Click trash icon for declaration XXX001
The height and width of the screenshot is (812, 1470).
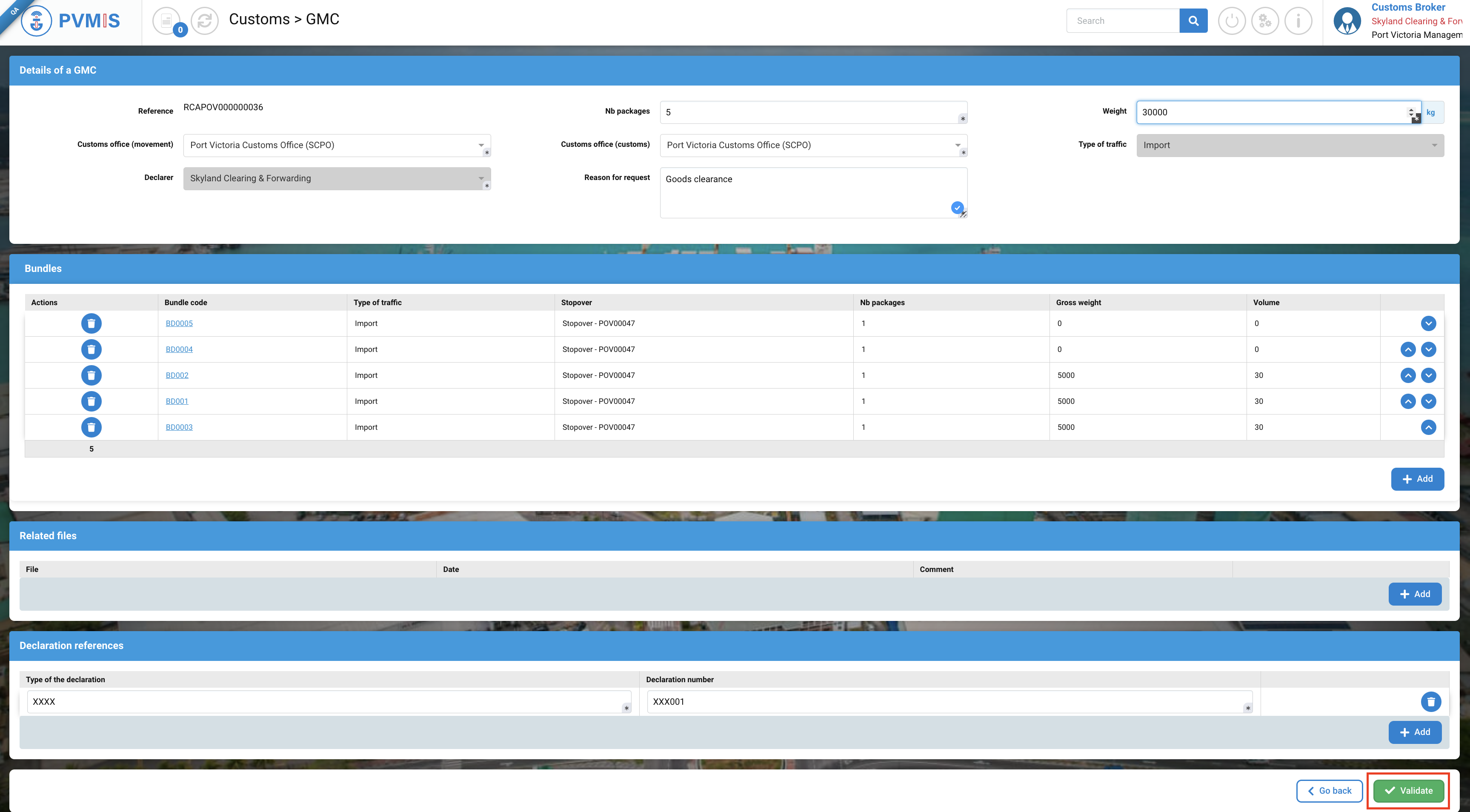[1430, 701]
